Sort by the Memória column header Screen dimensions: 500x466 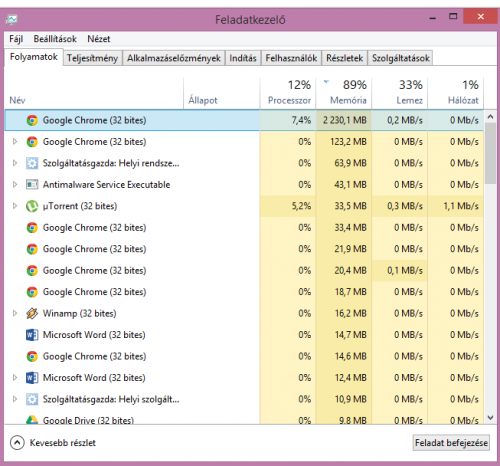(344, 93)
